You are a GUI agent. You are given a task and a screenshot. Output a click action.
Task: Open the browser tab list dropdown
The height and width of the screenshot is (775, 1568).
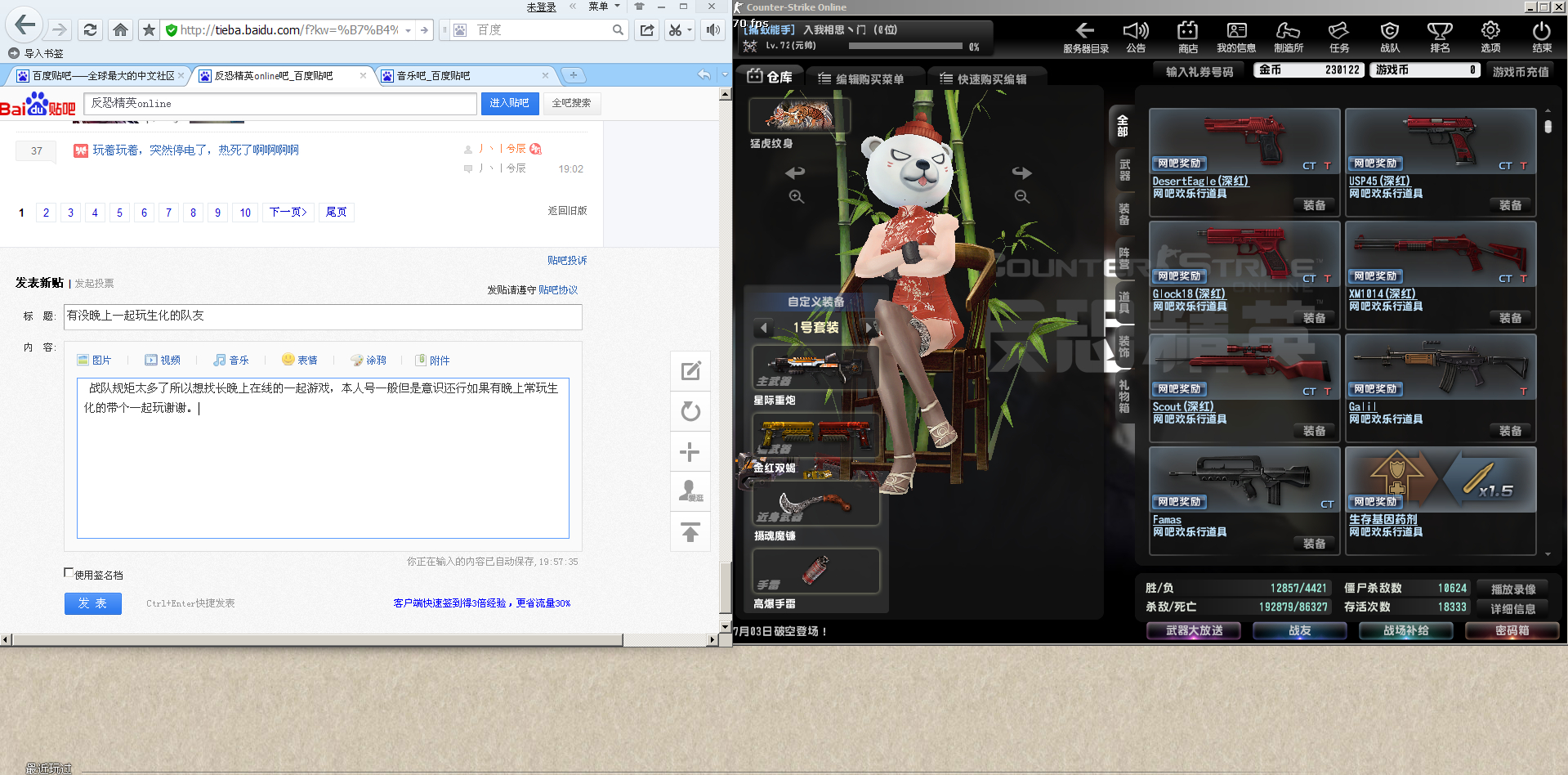pyautogui.click(x=725, y=74)
